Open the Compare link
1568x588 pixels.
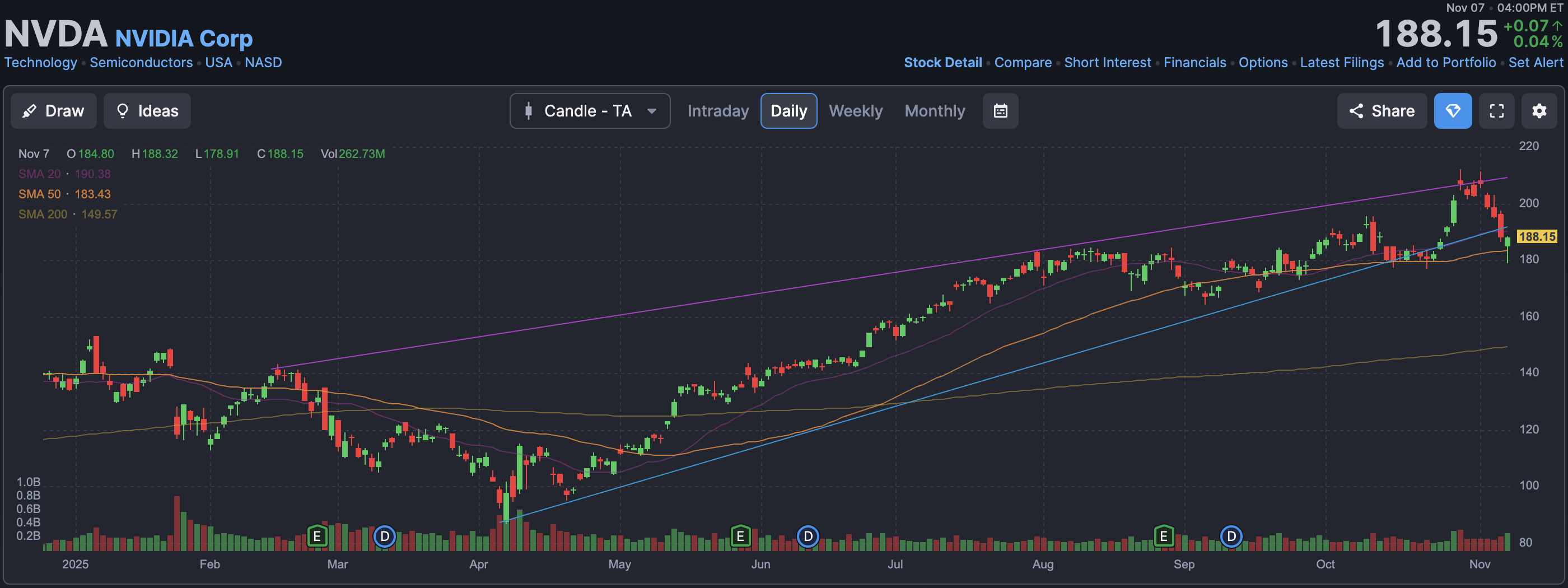click(x=1023, y=63)
